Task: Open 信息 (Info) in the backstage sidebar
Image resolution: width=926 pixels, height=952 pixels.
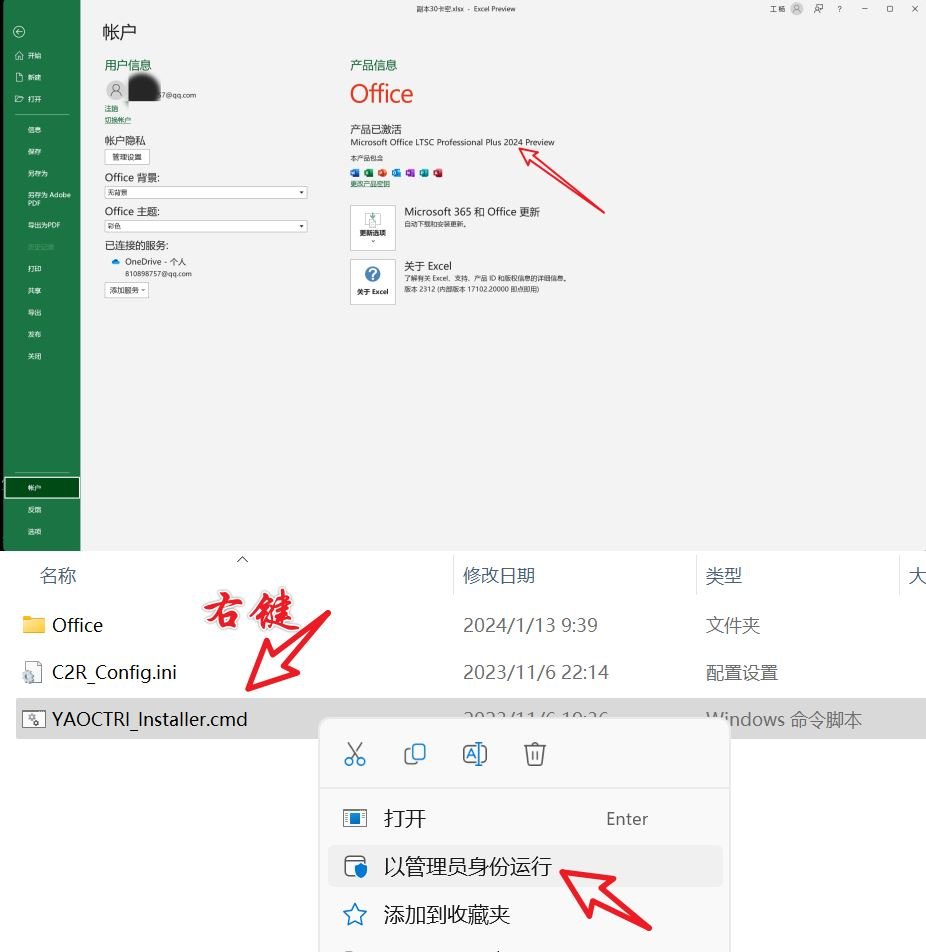Action: [34, 130]
